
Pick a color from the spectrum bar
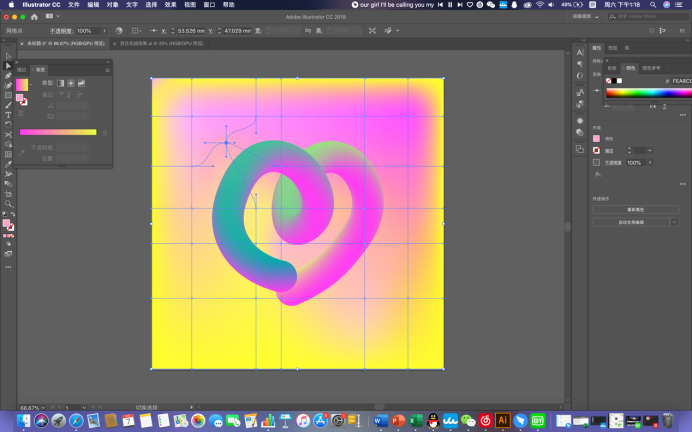(649, 93)
